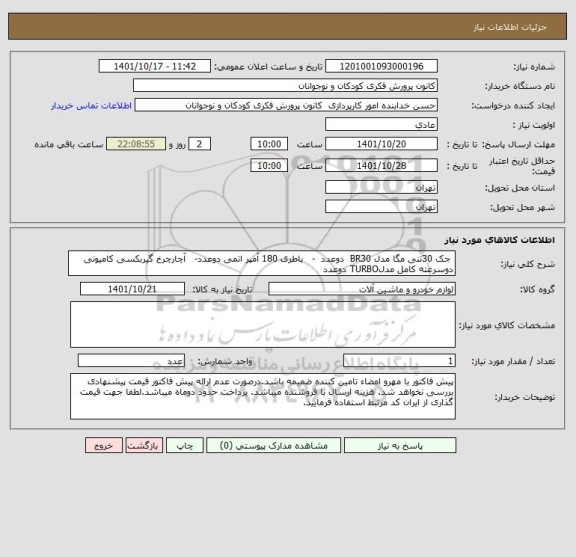Select the شماره نیاز number field
The width and height of the screenshot is (576, 557).
(x=381, y=66)
